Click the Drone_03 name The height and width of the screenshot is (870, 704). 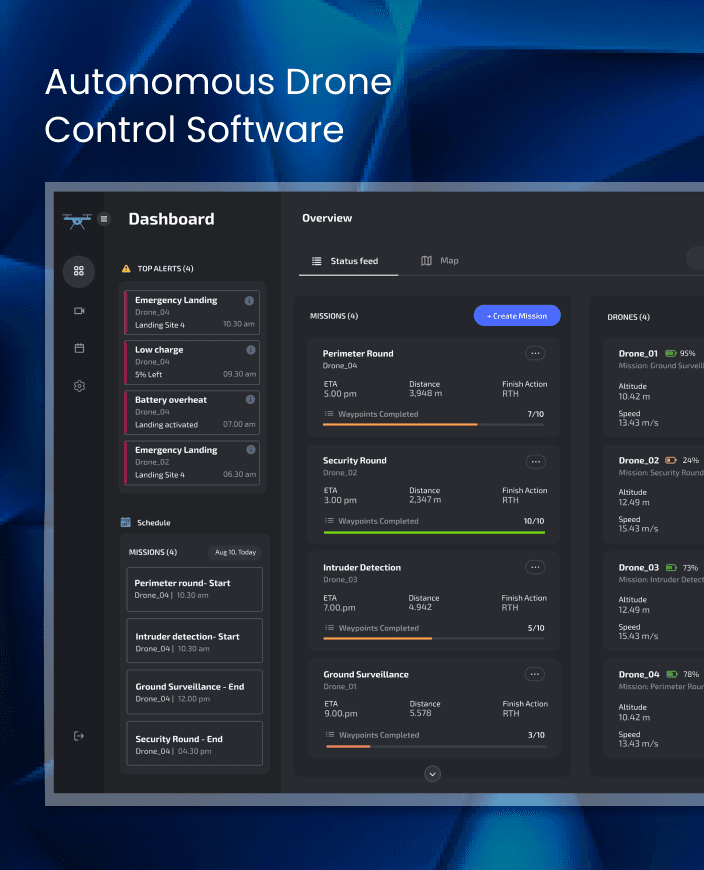[639, 568]
